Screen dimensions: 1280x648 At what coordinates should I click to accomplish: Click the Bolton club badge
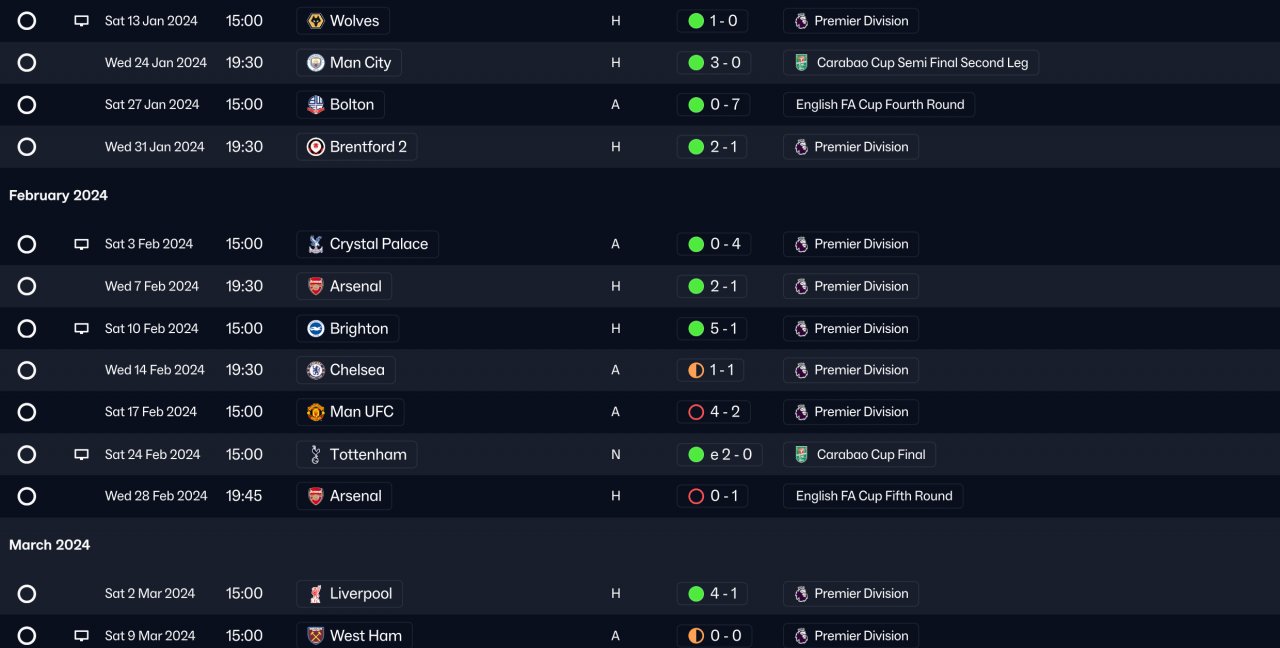315,105
